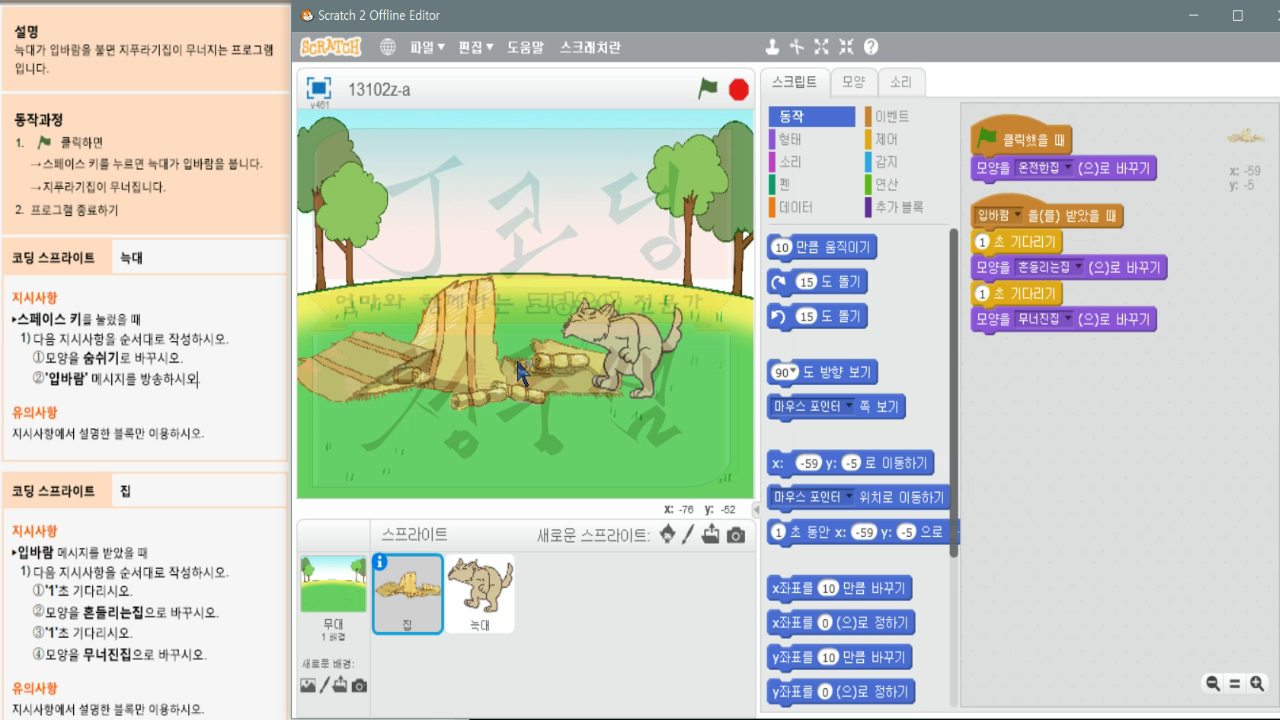Open the 스크래치란 link in the menu bar
This screenshot has height=720, width=1280.
click(x=589, y=46)
